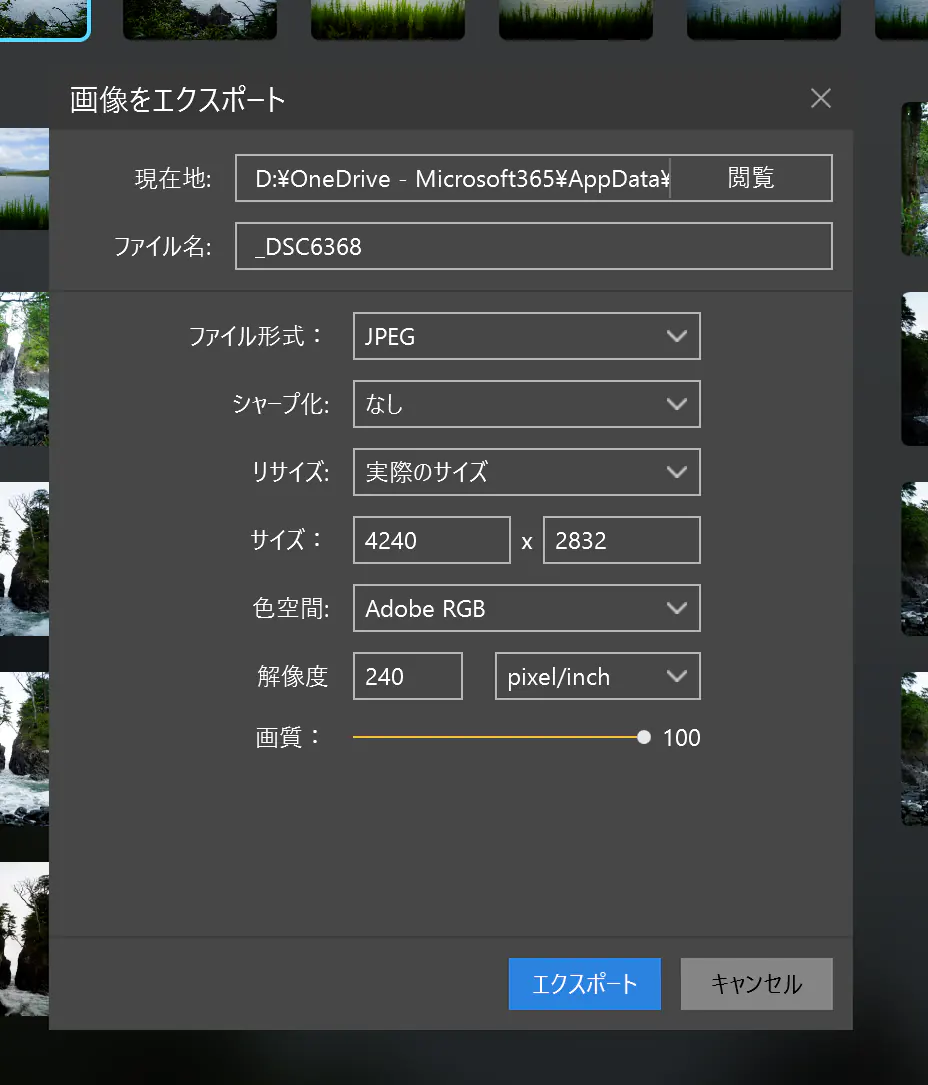Click the 画像をエクスポート dialog title
928x1085 pixels.
click(x=177, y=100)
